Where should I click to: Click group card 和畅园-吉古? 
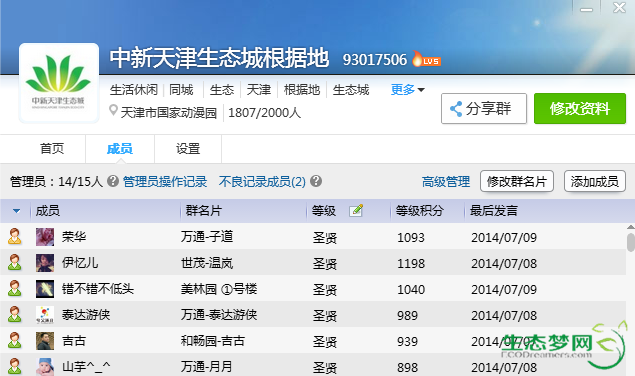tap(213, 340)
